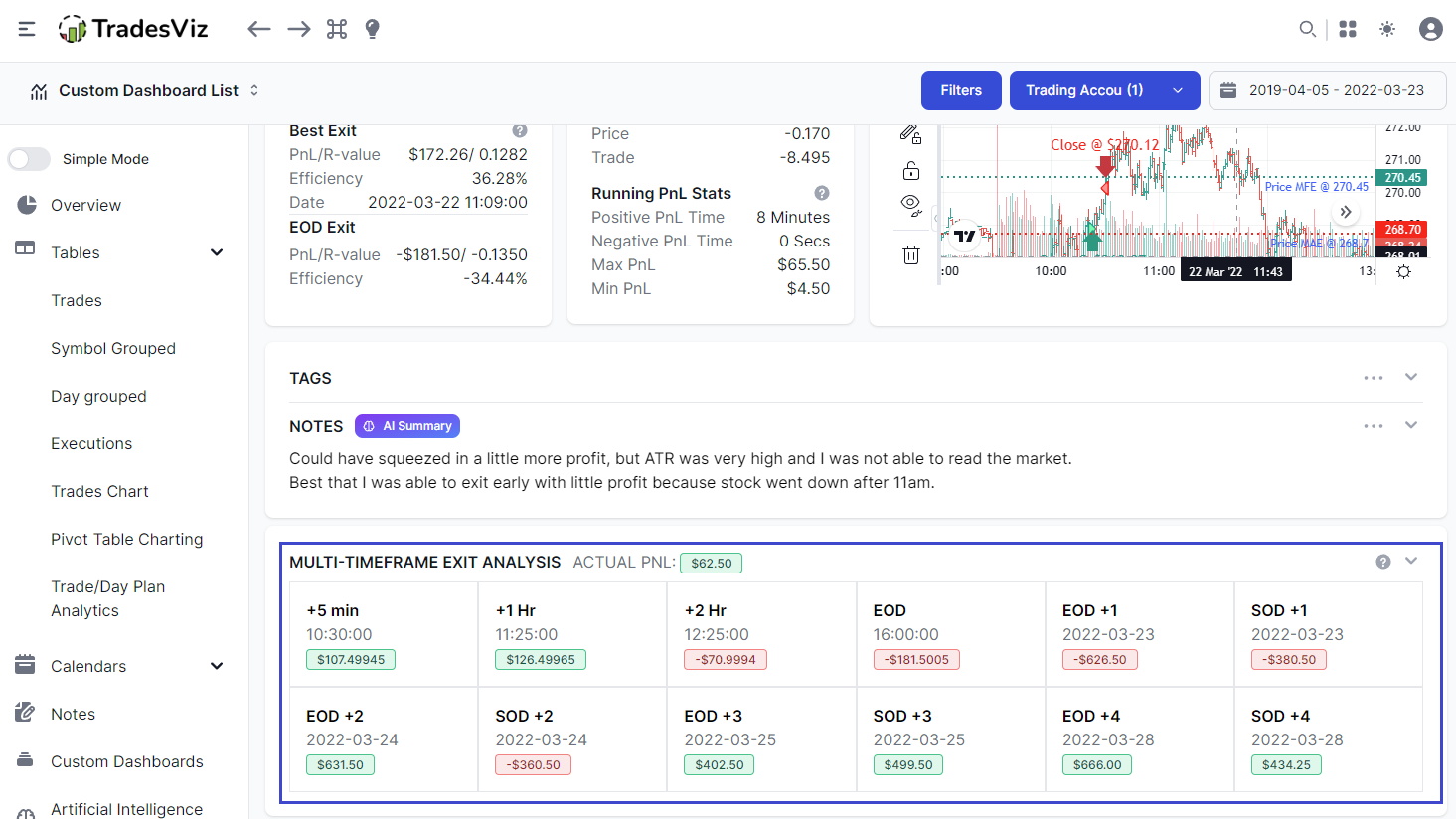The height and width of the screenshot is (819, 1456).
Task: Toggle light/dark theme sun icon
Action: [1387, 29]
